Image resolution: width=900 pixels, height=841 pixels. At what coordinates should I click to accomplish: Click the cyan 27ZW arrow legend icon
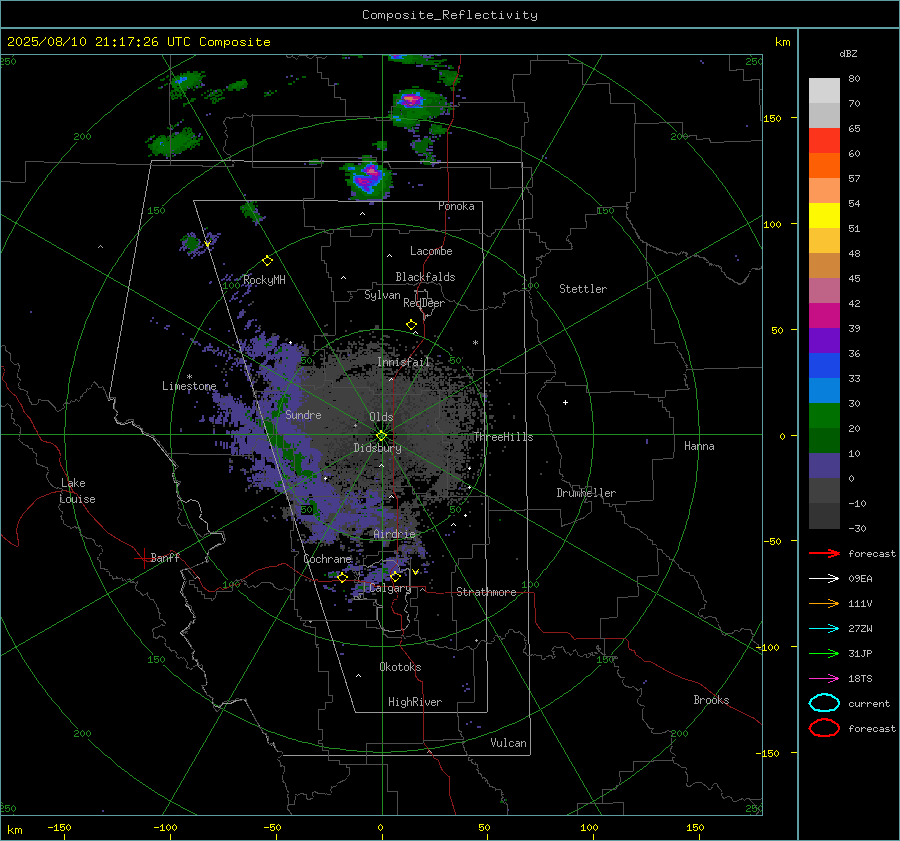click(824, 628)
